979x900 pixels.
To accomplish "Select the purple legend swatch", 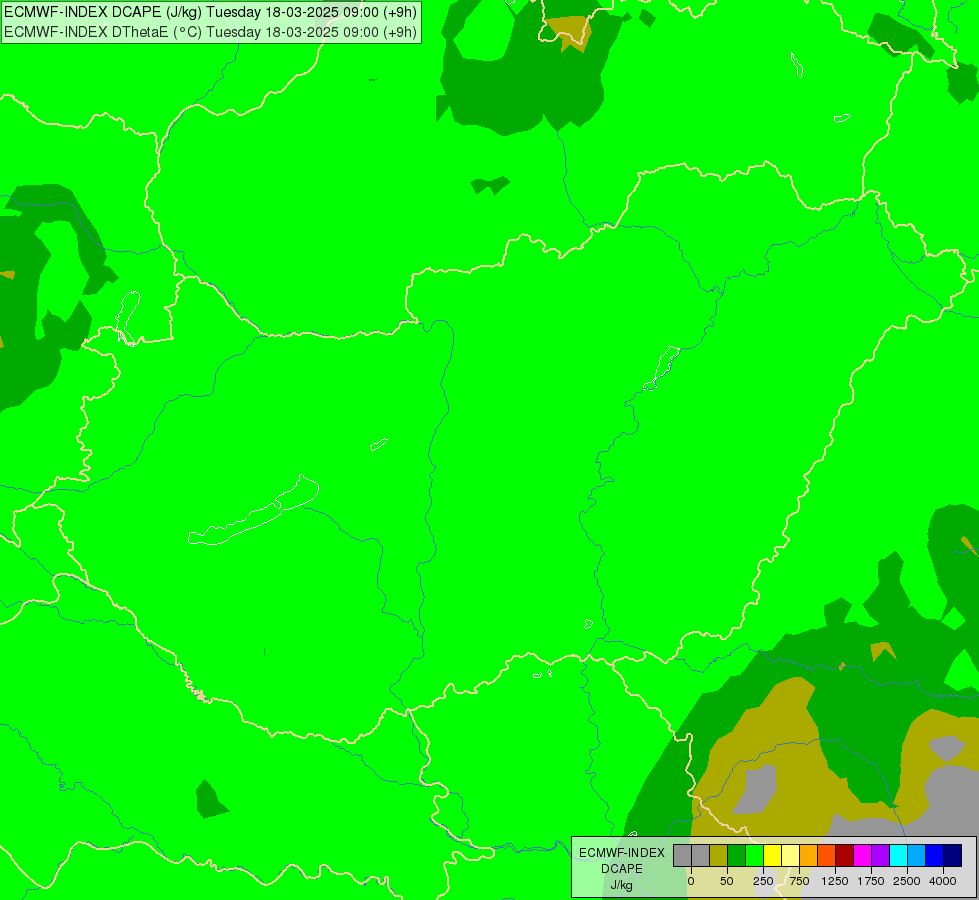I will 880,855.
